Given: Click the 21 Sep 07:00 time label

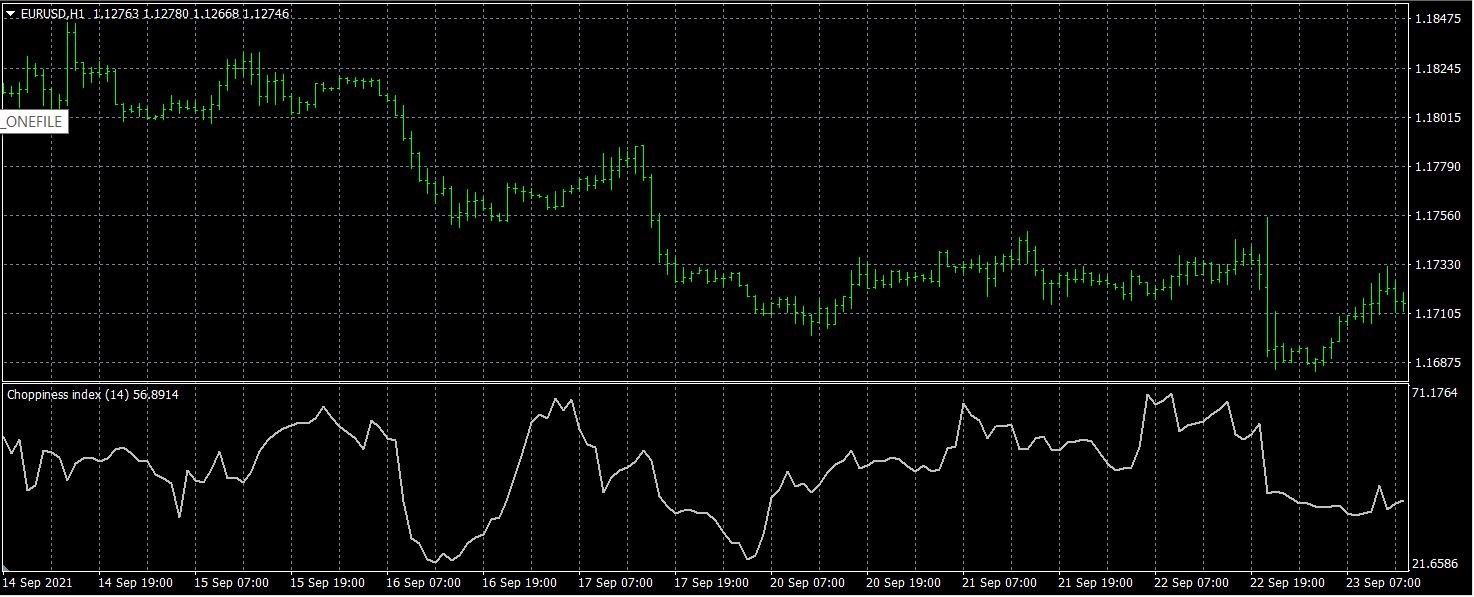Looking at the screenshot, I should coord(999,583).
